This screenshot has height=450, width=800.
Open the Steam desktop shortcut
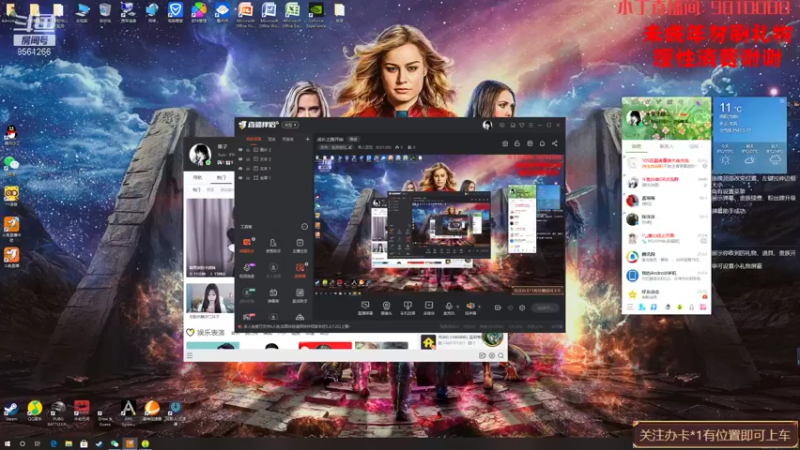click(x=11, y=411)
